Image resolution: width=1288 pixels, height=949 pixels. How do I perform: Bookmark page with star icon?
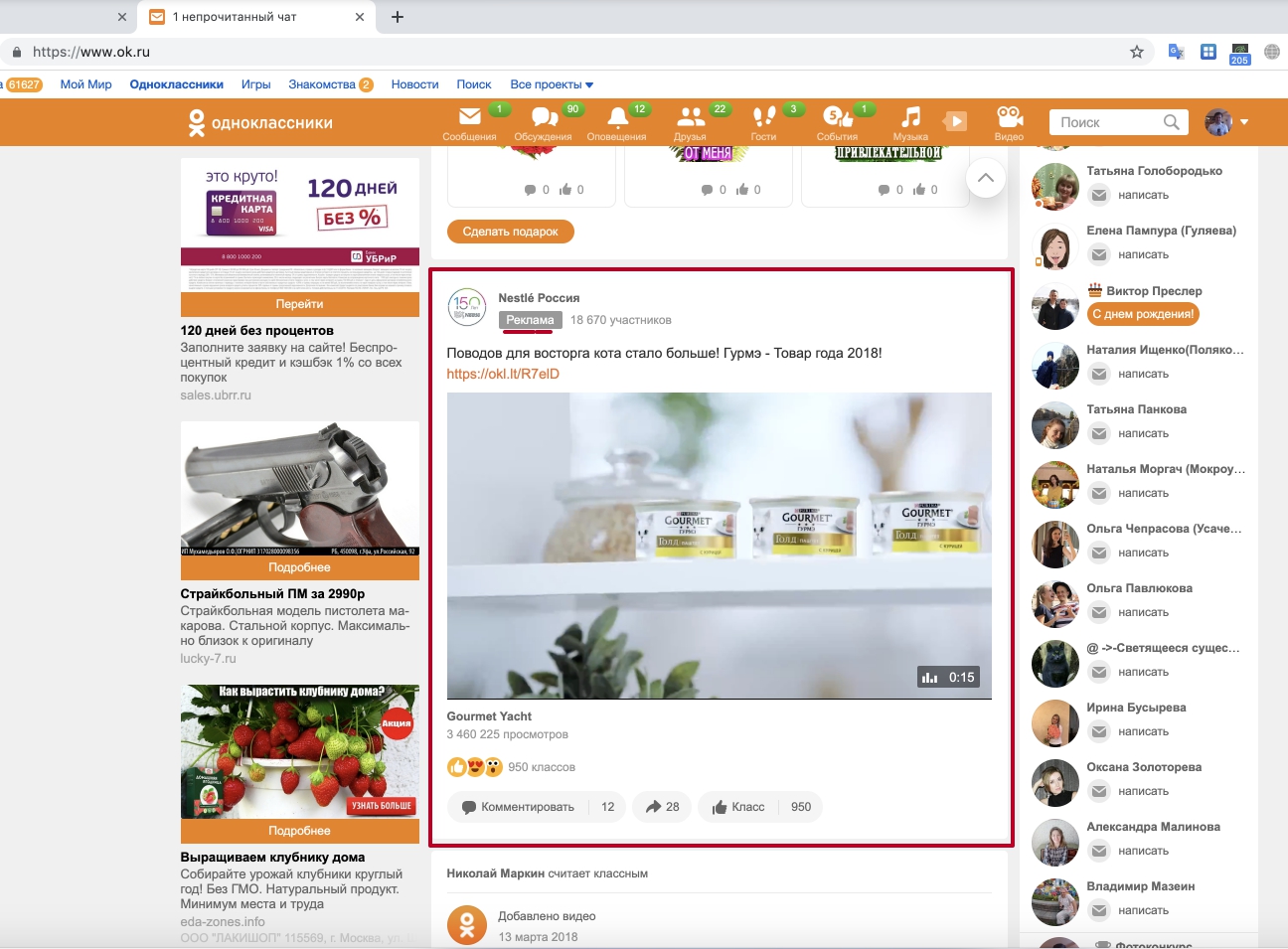tap(1137, 52)
